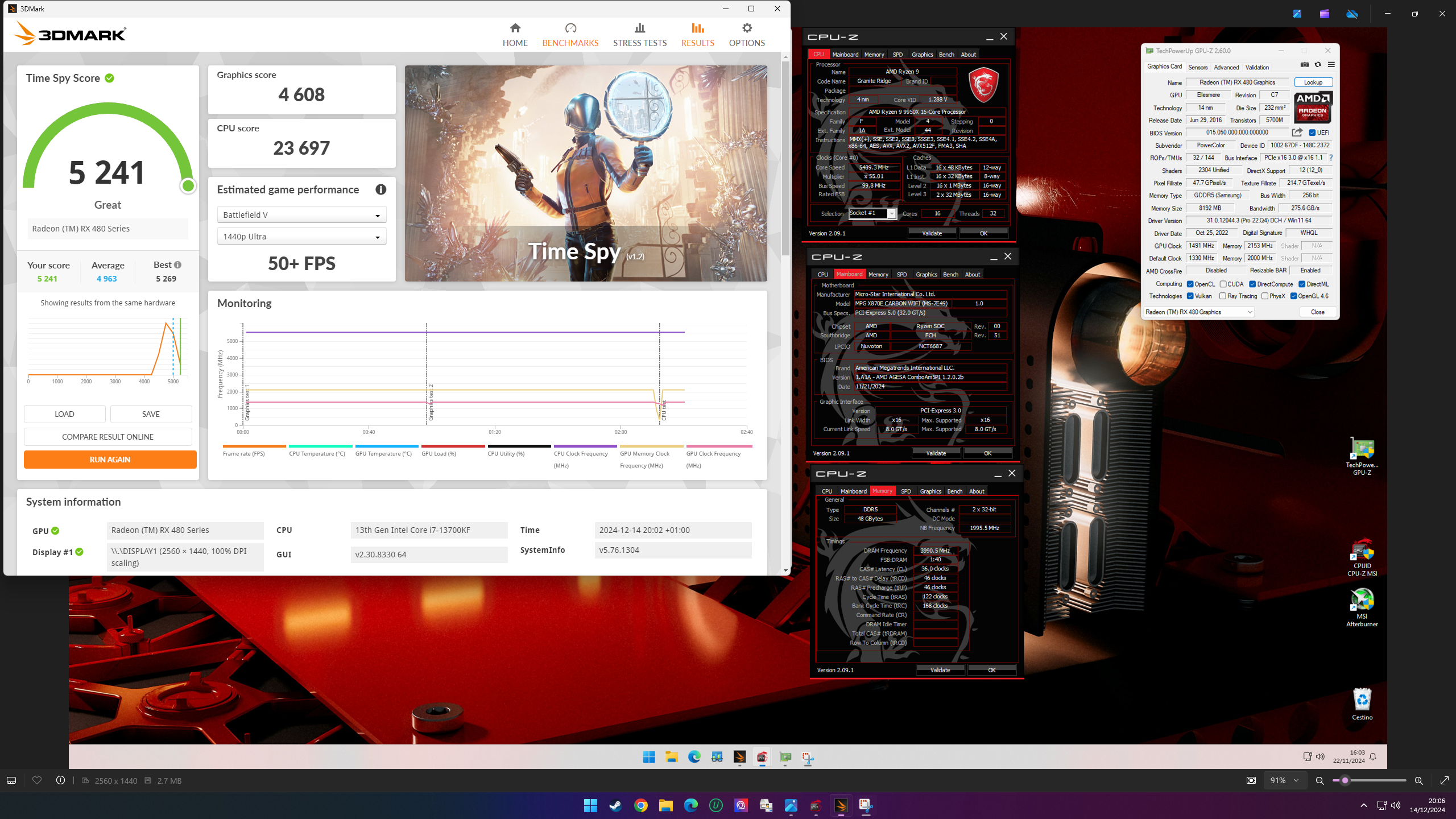Toggle the DirectCompute checkbox in GPU-Z
This screenshot has width=1456, height=819.
[1252, 284]
